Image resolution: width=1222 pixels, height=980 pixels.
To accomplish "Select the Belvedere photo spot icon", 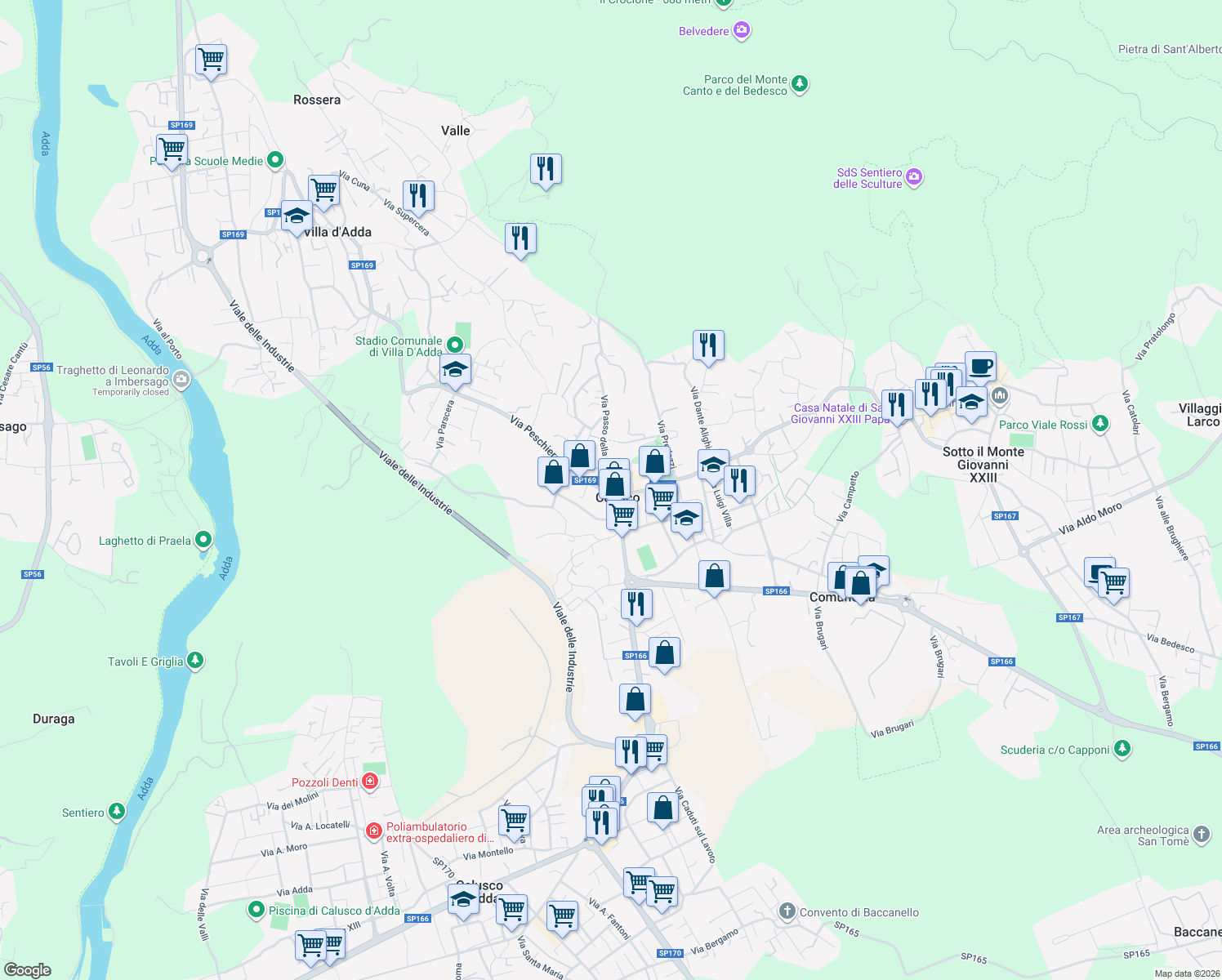I will point(741,30).
